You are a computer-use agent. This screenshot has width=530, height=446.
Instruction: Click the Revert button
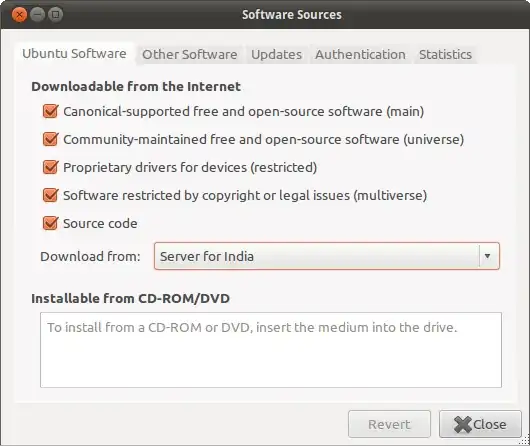point(389,424)
